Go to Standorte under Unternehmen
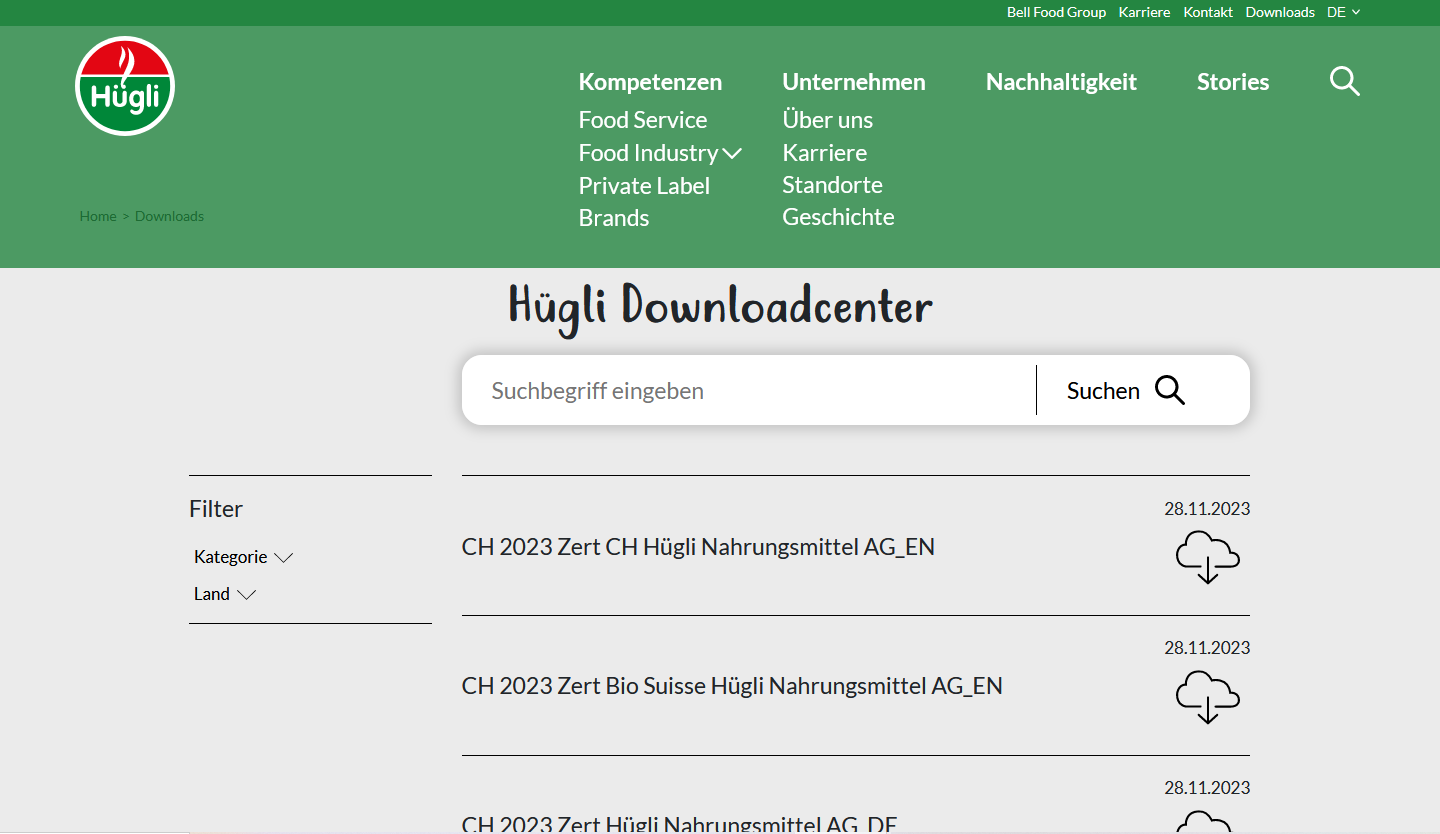1440x834 pixels. click(x=832, y=185)
